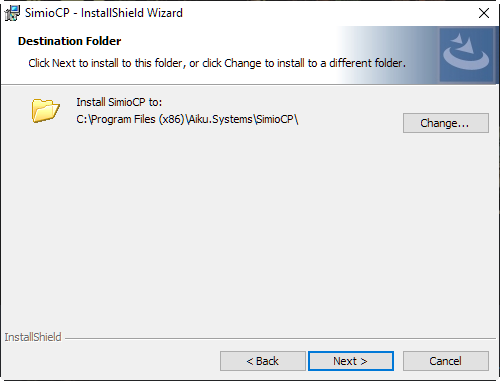Image resolution: width=500 pixels, height=381 pixels.
Task: Close the InstallShield Wizard window
Action: point(484,13)
